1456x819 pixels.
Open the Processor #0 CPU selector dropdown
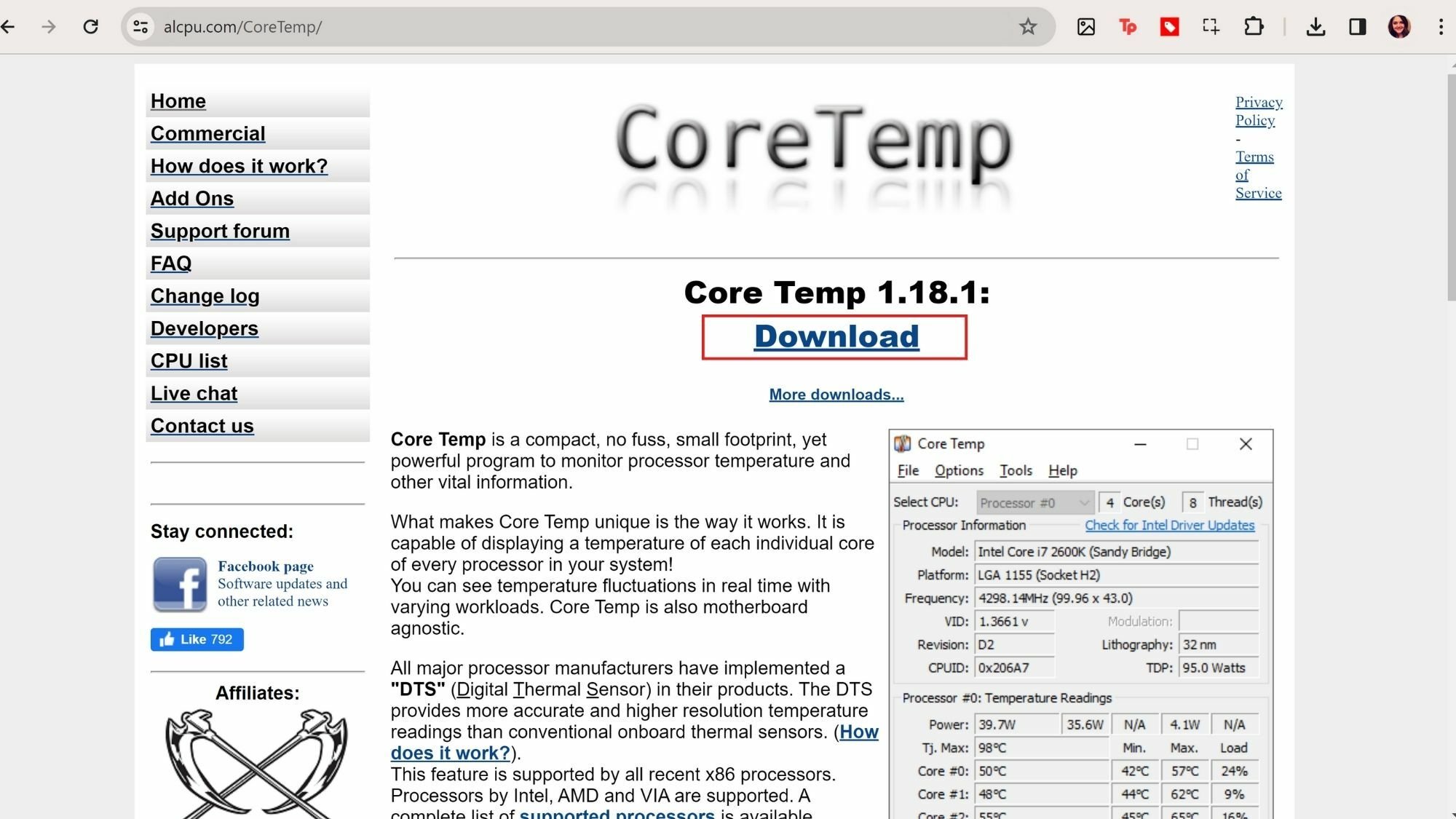tap(1034, 502)
